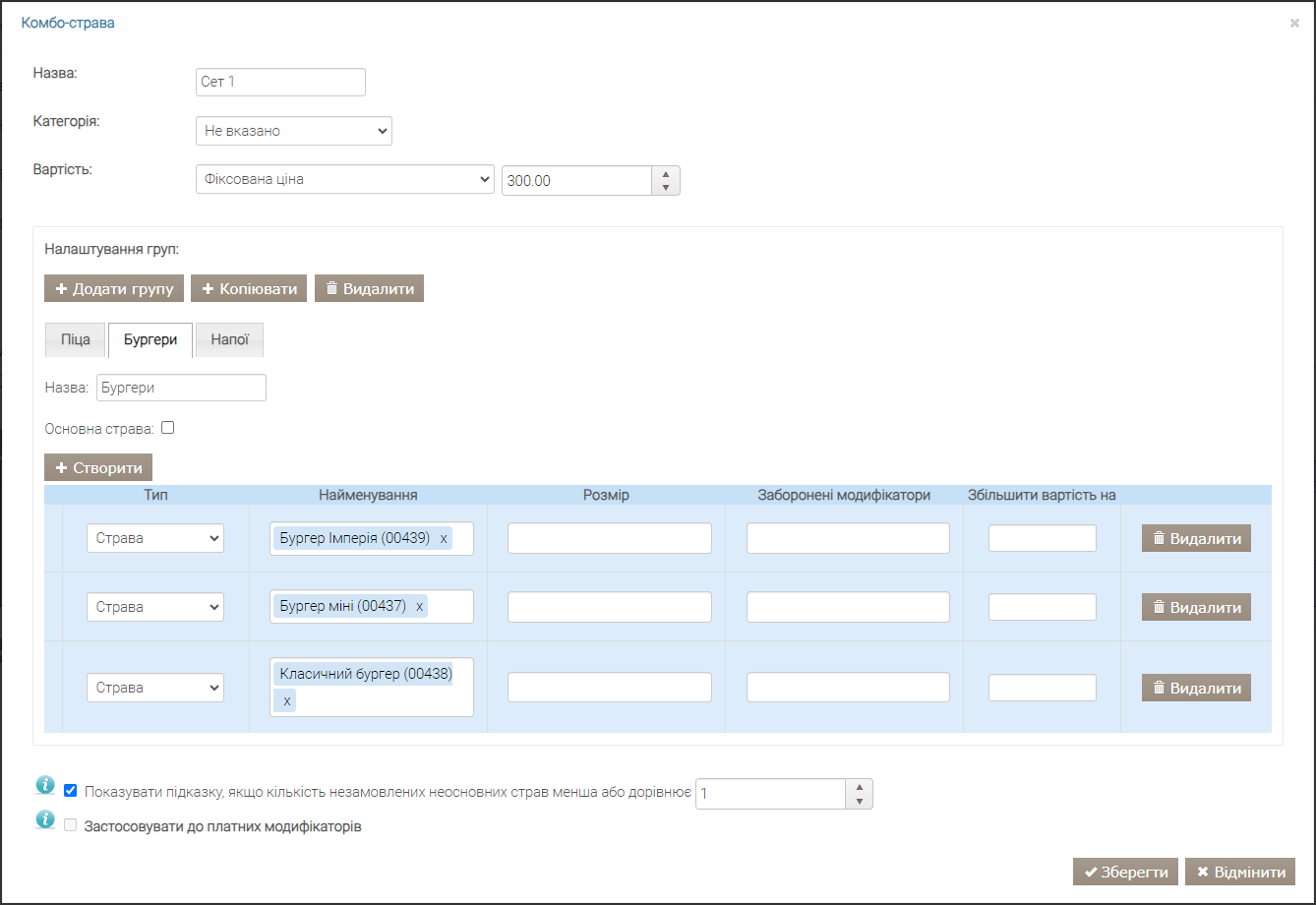
Task: Uncheck the Показувати підказку checkbox
Action: [x=71, y=790]
